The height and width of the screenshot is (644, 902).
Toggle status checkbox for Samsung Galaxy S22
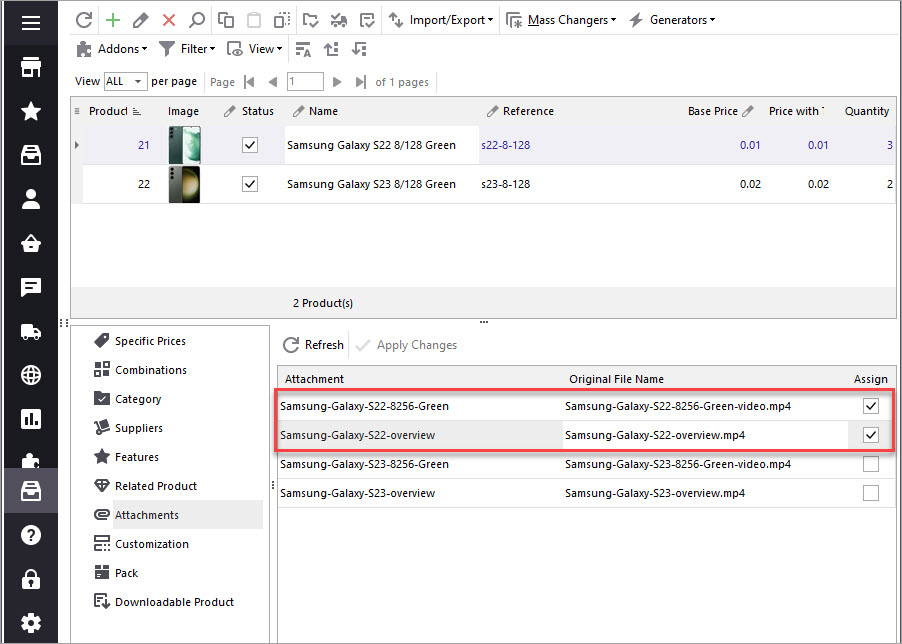[x=250, y=145]
